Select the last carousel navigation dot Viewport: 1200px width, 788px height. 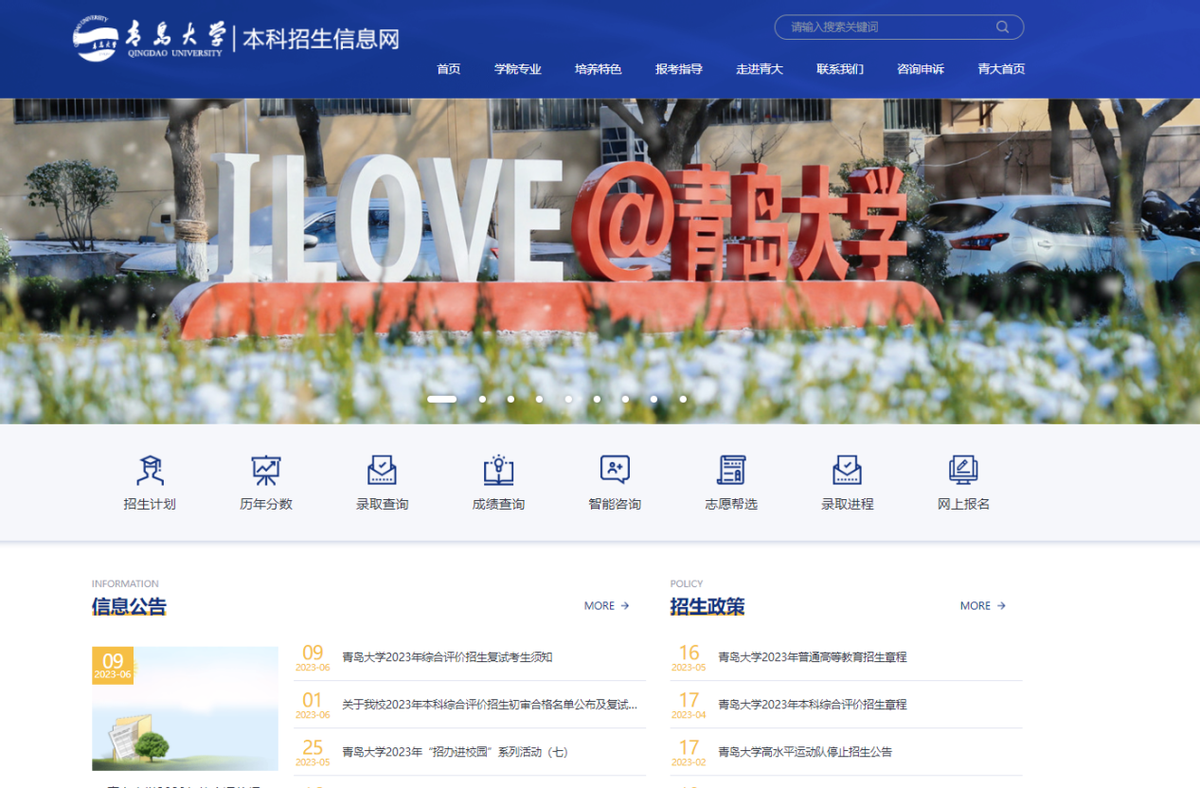click(683, 398)
